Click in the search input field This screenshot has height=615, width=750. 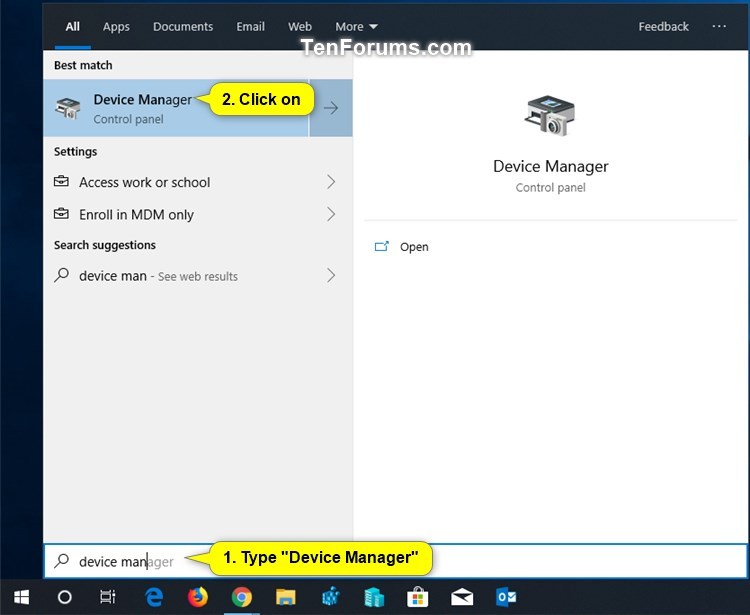[395, 560]
